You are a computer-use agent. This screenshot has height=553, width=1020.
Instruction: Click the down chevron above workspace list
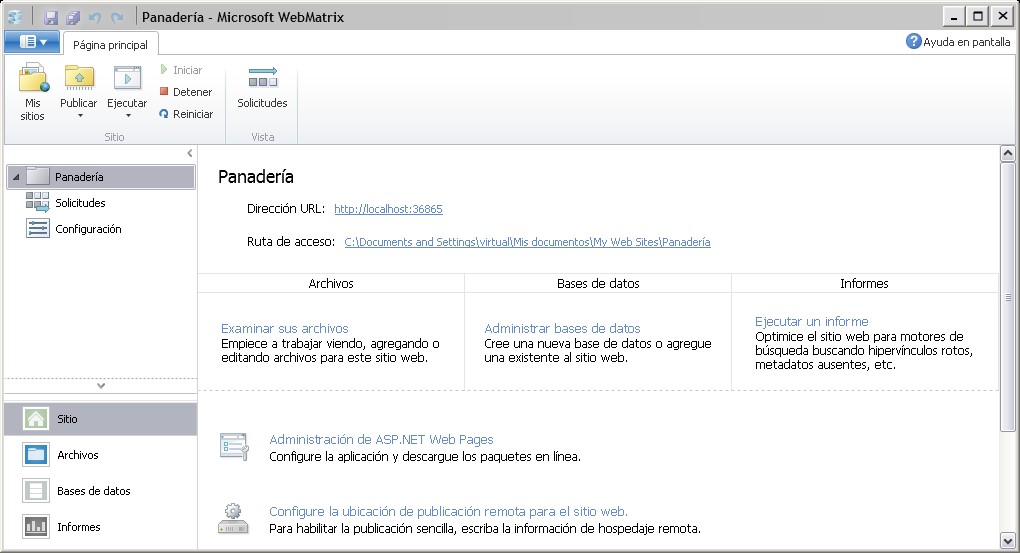click(x=101, y=386)
